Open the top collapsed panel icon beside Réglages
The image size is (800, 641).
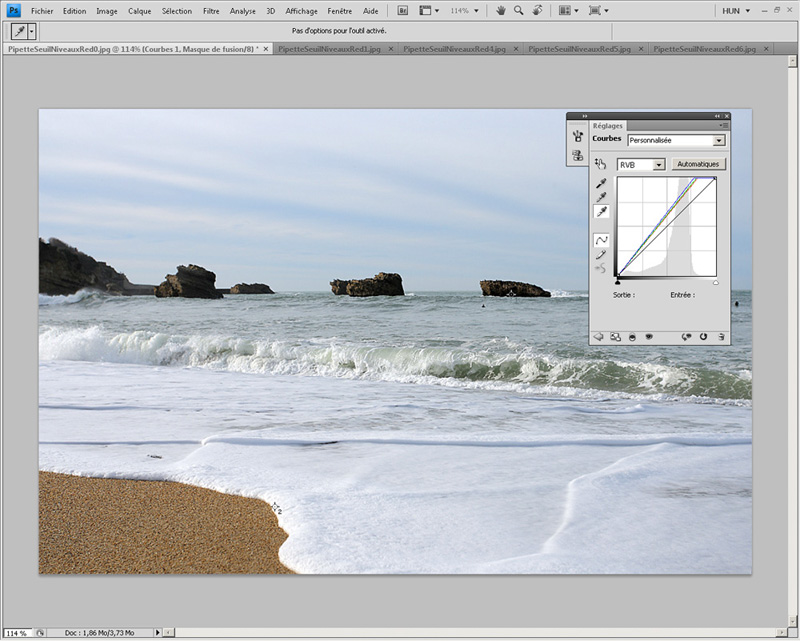(x=578, y=136)
